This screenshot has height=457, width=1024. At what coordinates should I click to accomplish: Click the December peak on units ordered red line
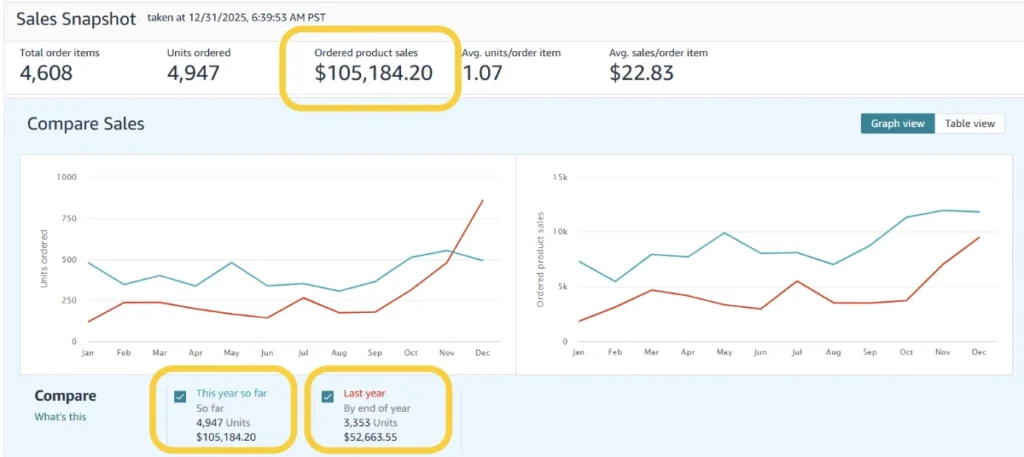pos(483,200)
